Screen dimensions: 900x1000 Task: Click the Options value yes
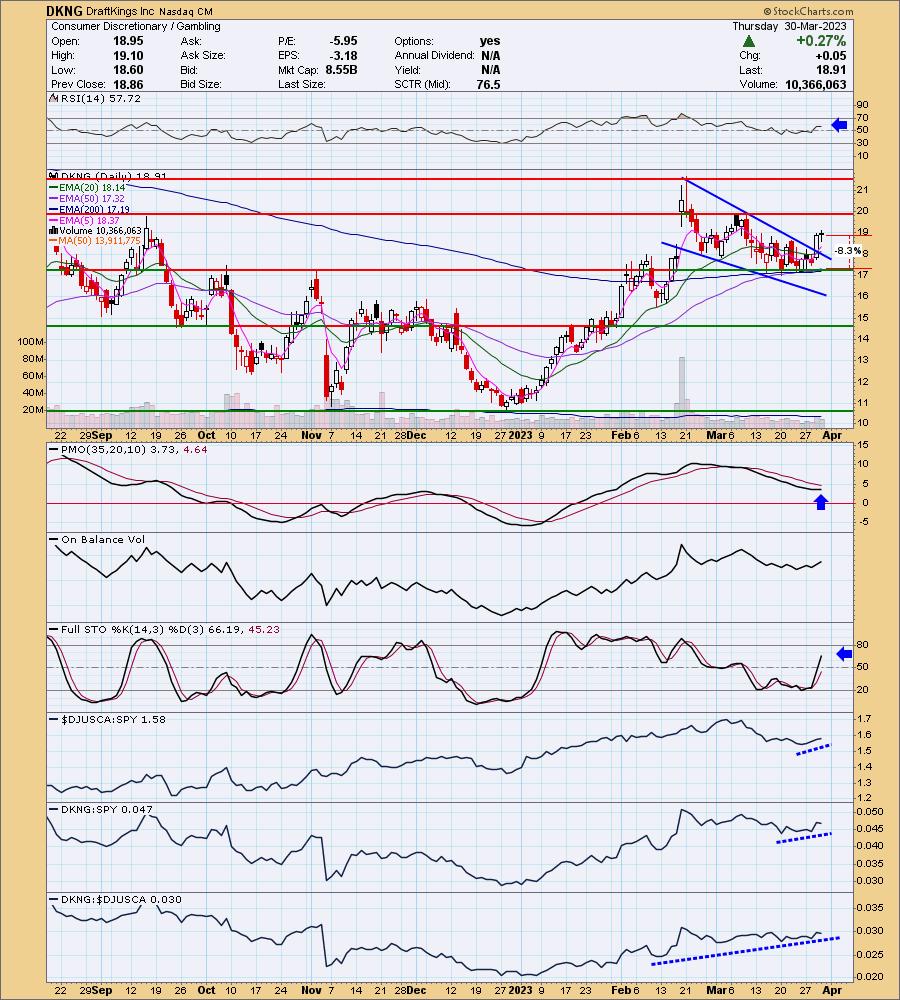pyautogui.click(x=490, y=41)
